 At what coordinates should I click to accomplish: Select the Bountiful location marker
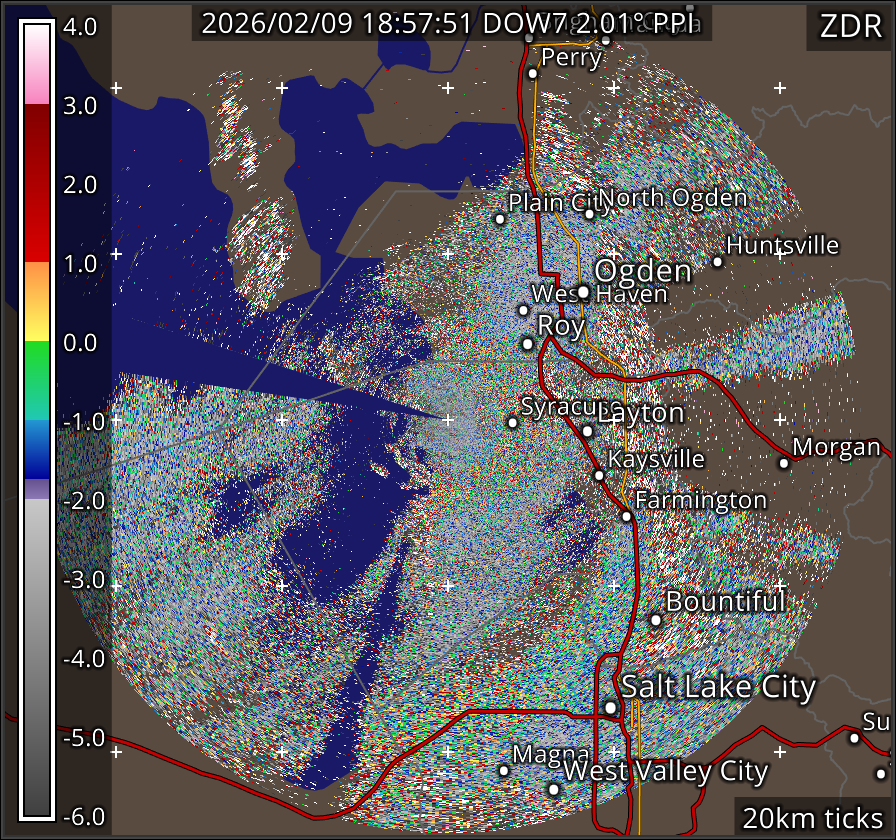(x=656, y=620)
